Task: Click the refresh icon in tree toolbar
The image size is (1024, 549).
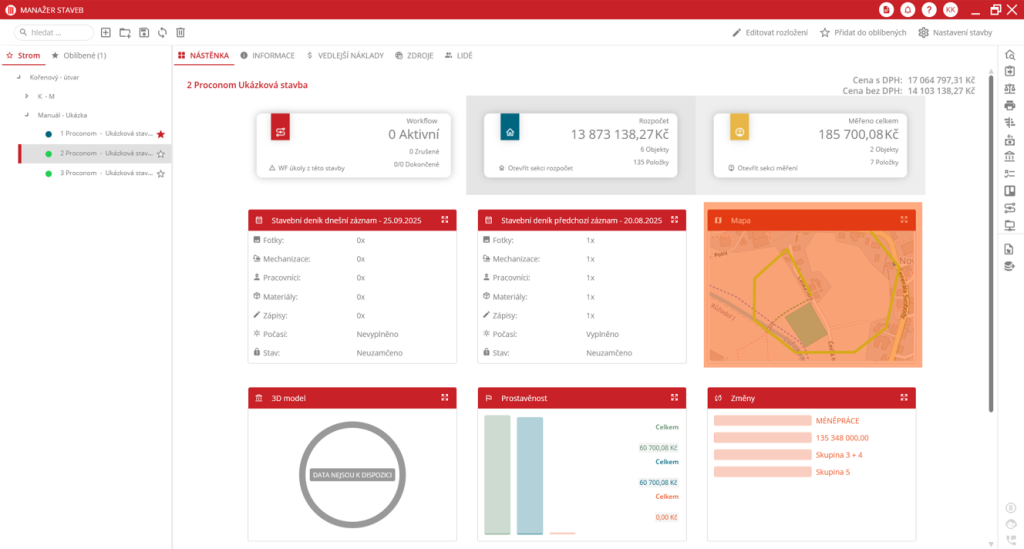Action: click(162, 33)
